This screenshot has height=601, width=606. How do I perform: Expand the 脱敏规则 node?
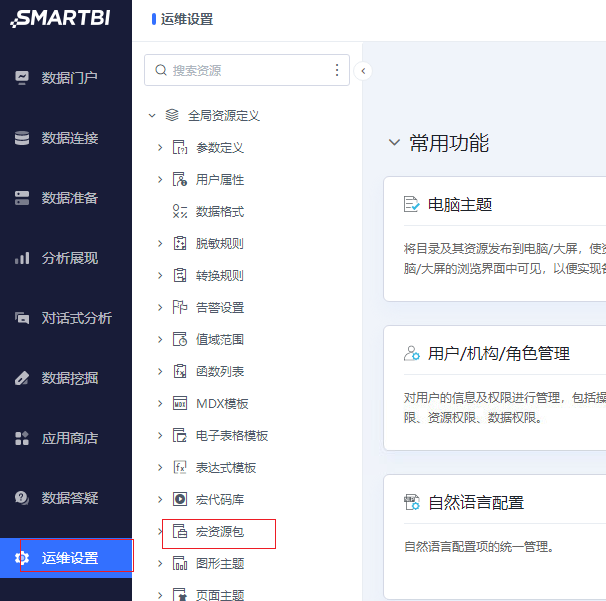coord(160,243)
